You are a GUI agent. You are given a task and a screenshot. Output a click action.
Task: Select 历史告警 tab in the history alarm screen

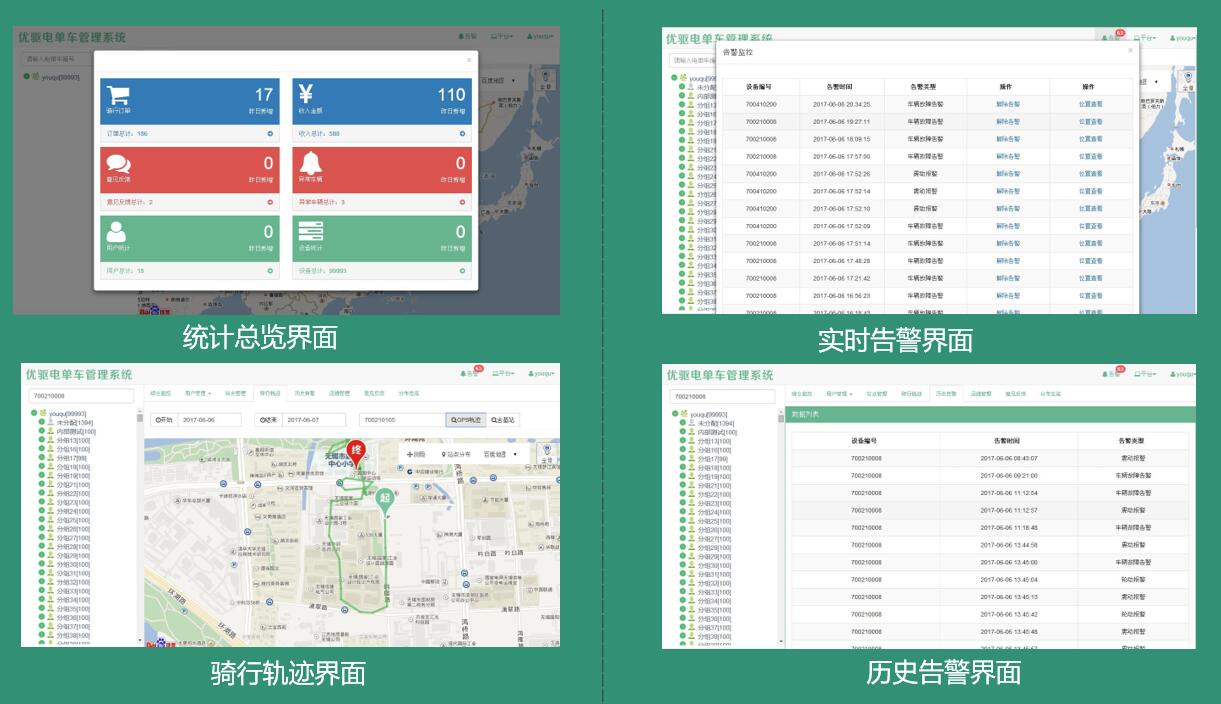[945, 394]
